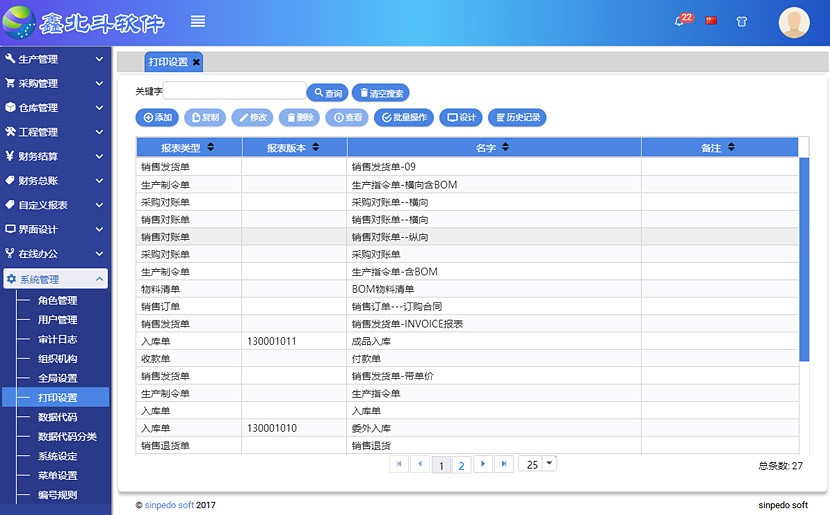Click the 查询 search button

point(327,93)
